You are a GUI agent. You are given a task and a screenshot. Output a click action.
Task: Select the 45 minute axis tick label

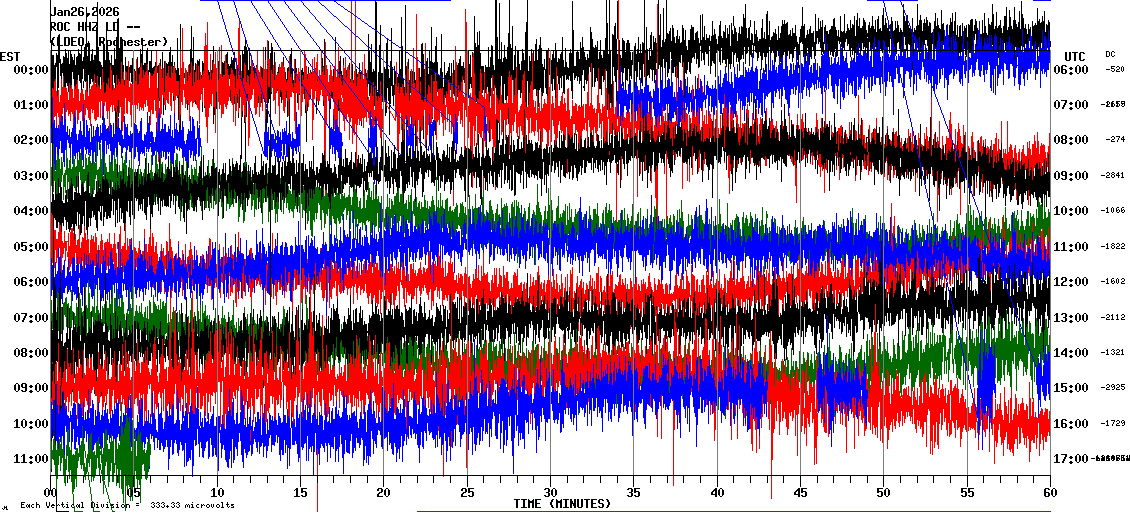[x=800, y=493]
